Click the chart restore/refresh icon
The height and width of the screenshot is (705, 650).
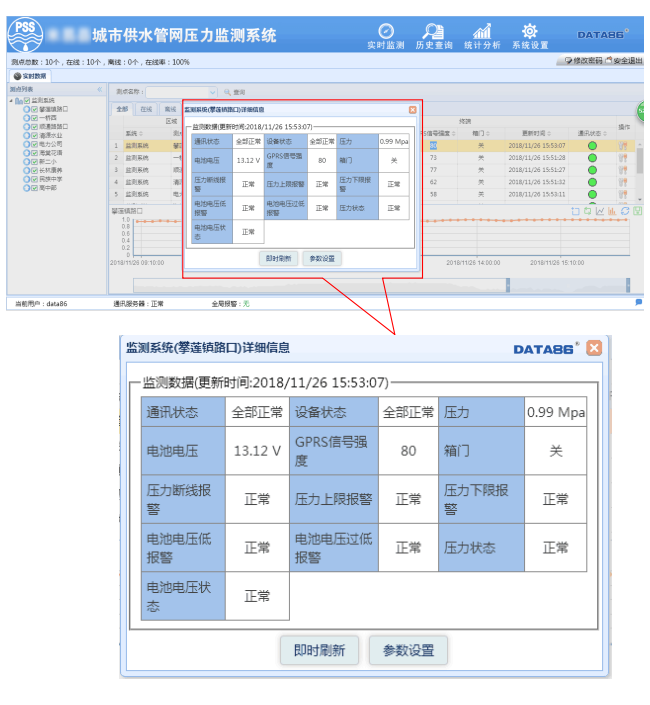click(624, 211)
